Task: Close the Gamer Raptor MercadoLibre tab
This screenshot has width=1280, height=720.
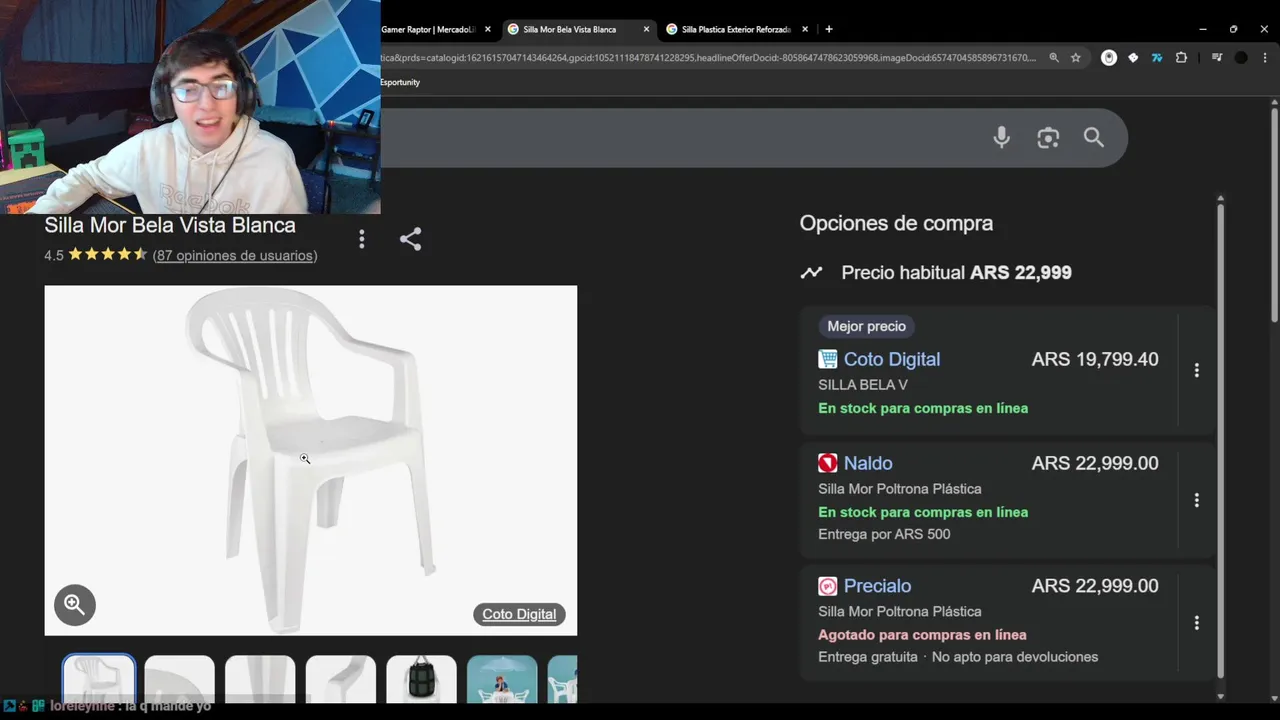Action: tap(488, 29)
